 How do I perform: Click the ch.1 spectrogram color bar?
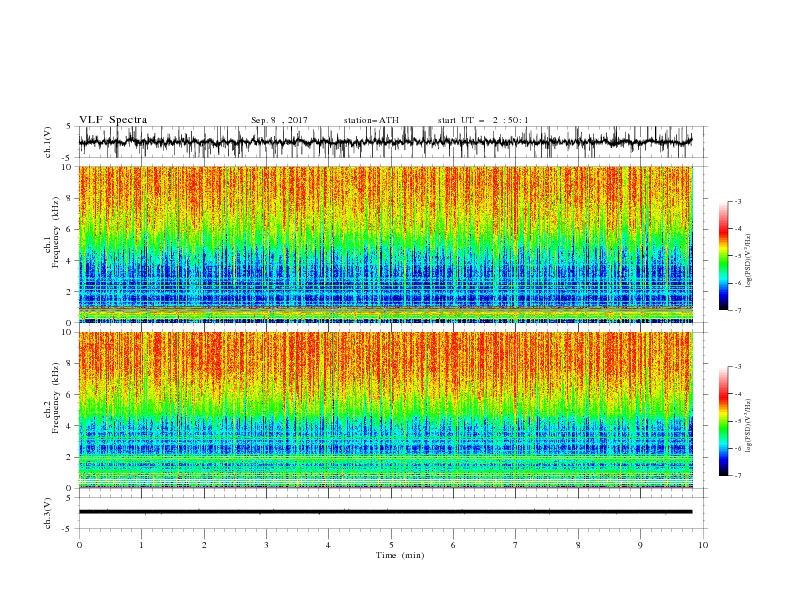click(x=724, y=256)
